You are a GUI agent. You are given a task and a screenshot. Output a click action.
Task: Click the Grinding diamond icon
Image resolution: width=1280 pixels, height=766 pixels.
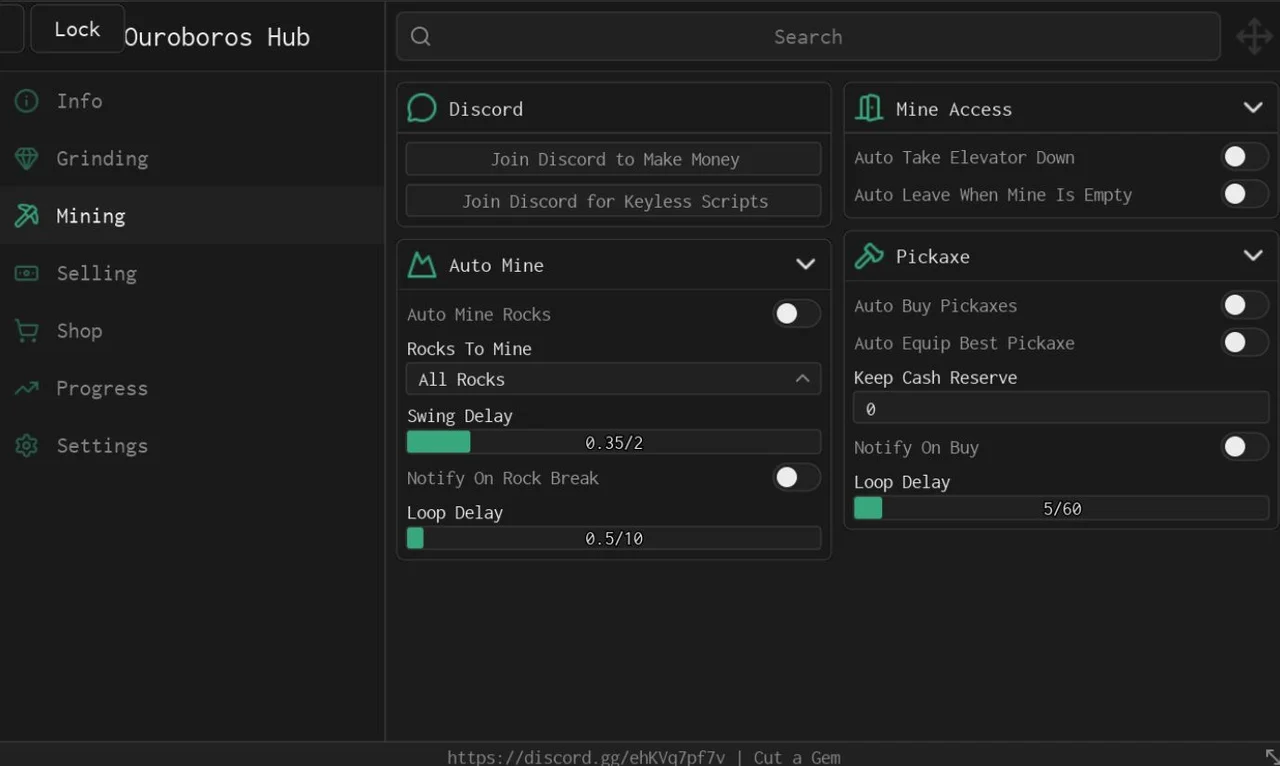coord(26,158)
